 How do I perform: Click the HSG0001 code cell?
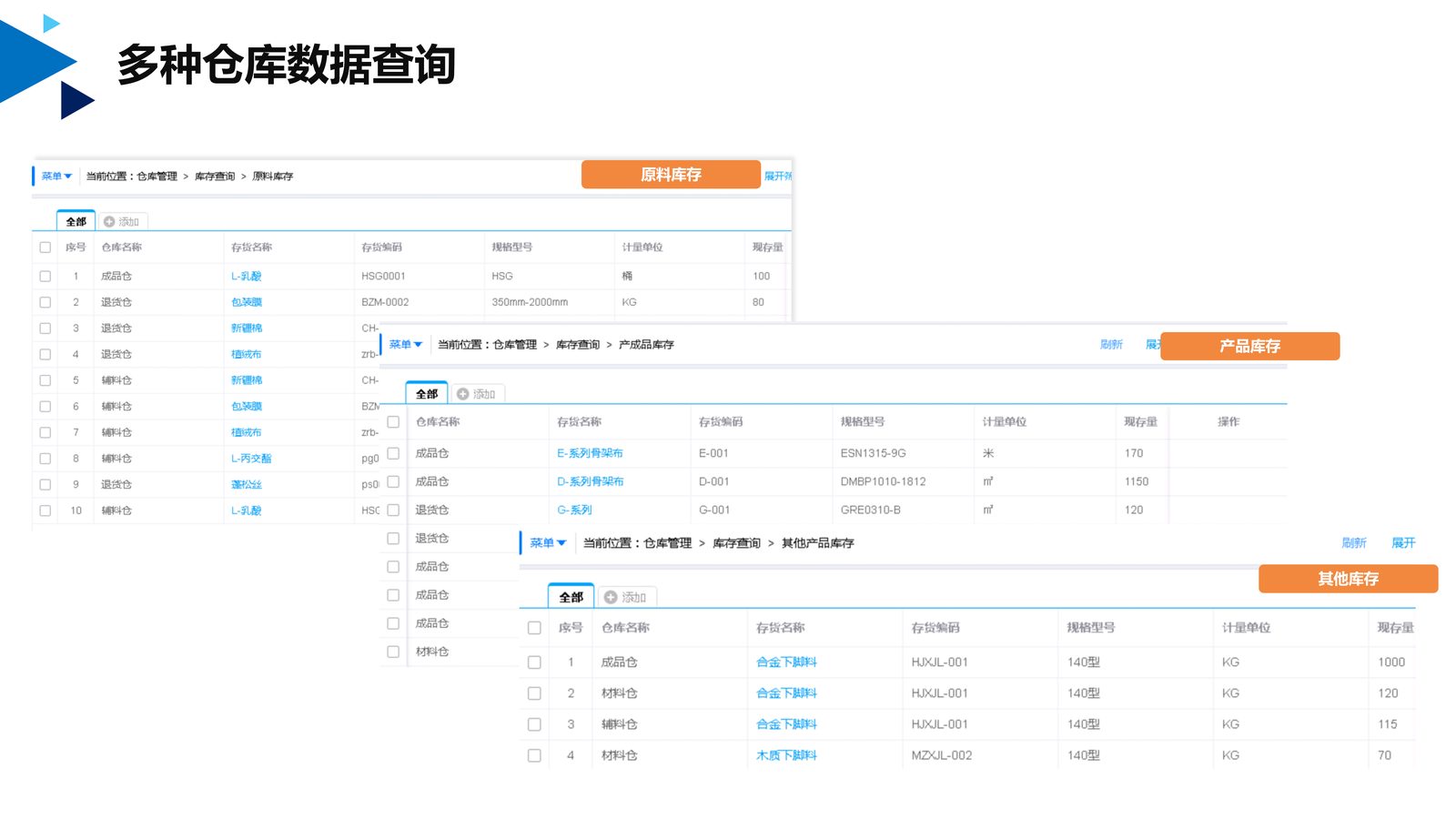(x=383, y=276)
